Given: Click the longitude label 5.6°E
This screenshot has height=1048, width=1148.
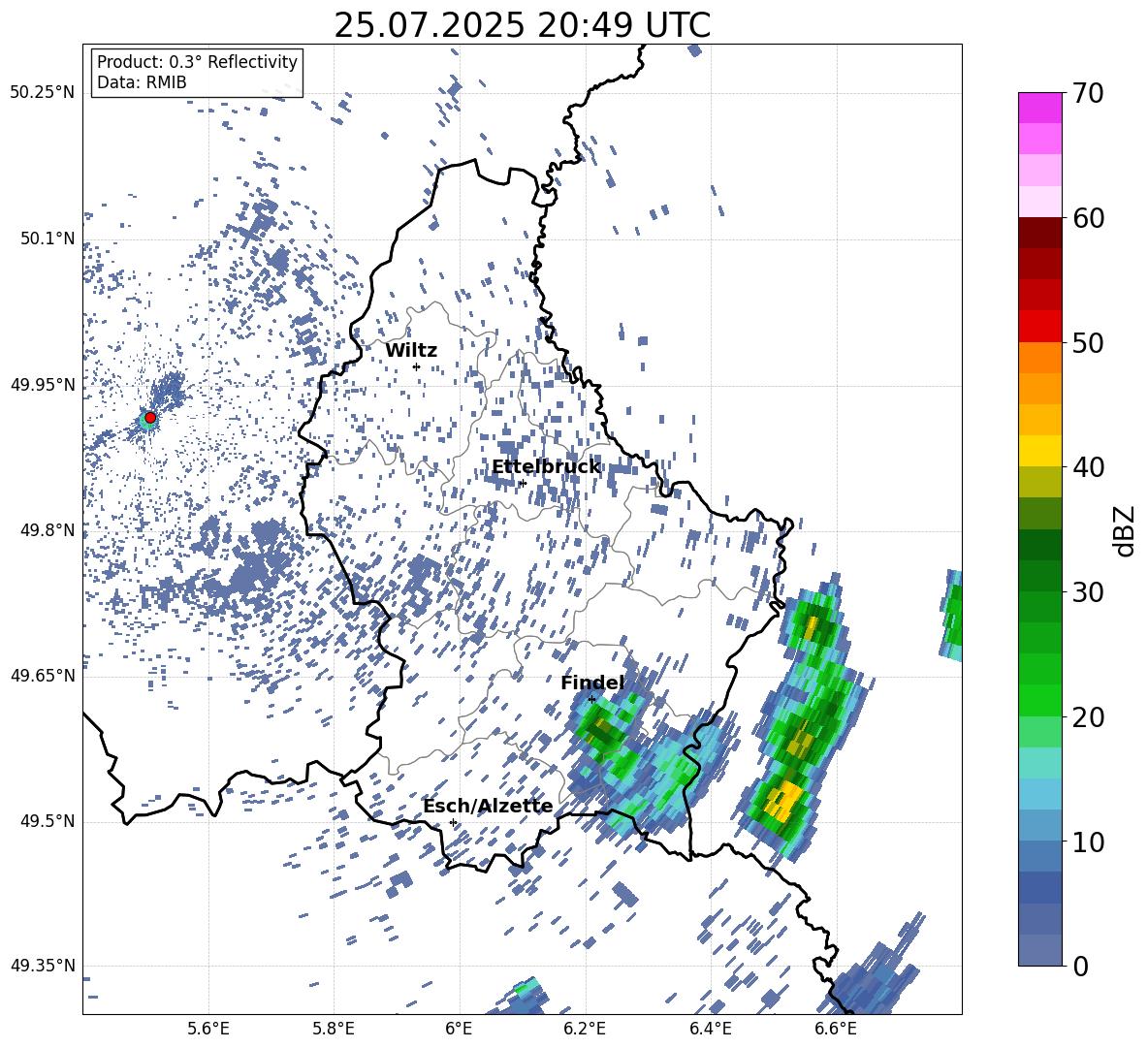Looking at the screenshot, I should (x=208, y=1029).
